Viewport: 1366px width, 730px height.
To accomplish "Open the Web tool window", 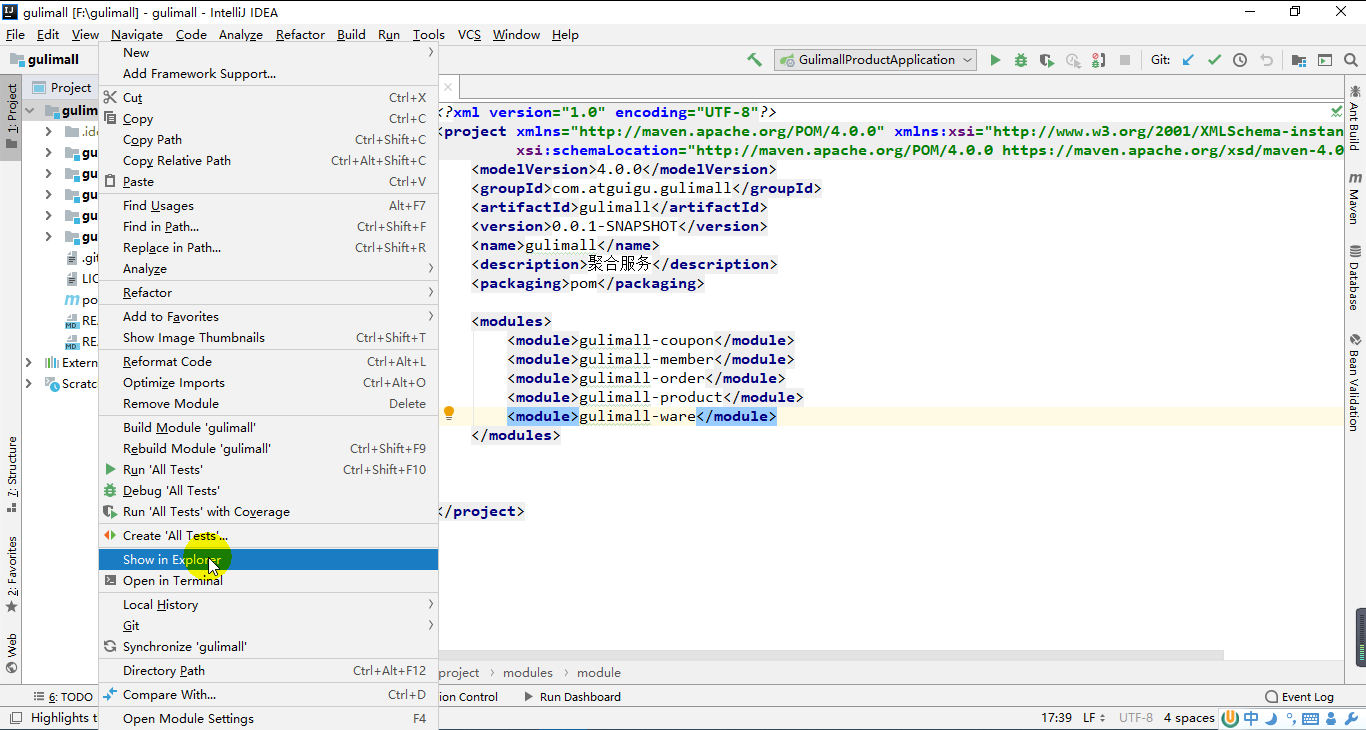I will (12, 653).
